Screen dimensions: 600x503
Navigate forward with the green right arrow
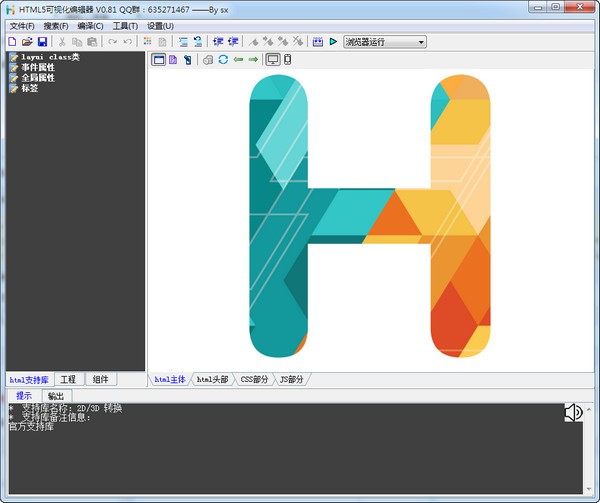point(253,60)
